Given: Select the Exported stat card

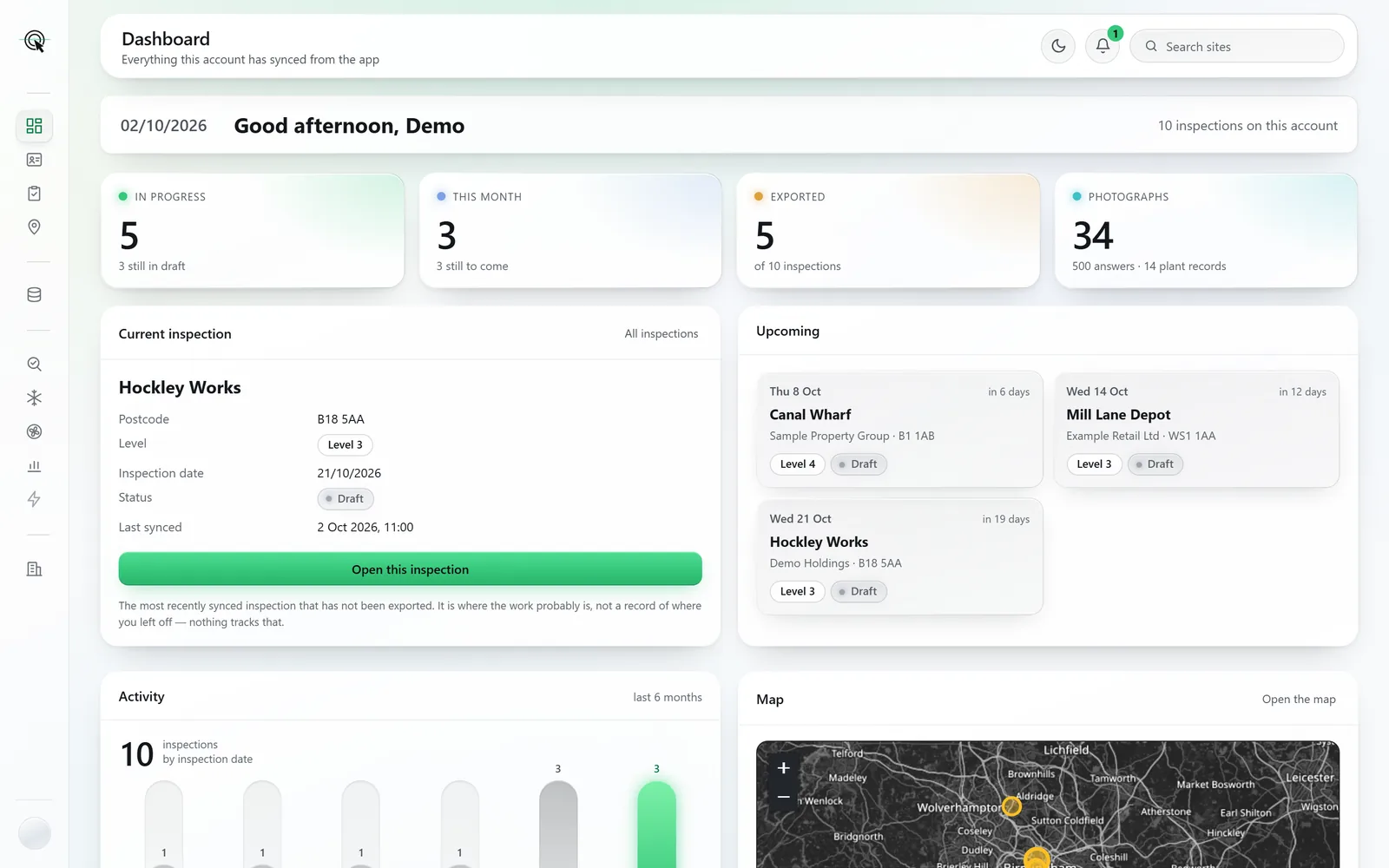Looking at the screenshot, I should (888, 231).
